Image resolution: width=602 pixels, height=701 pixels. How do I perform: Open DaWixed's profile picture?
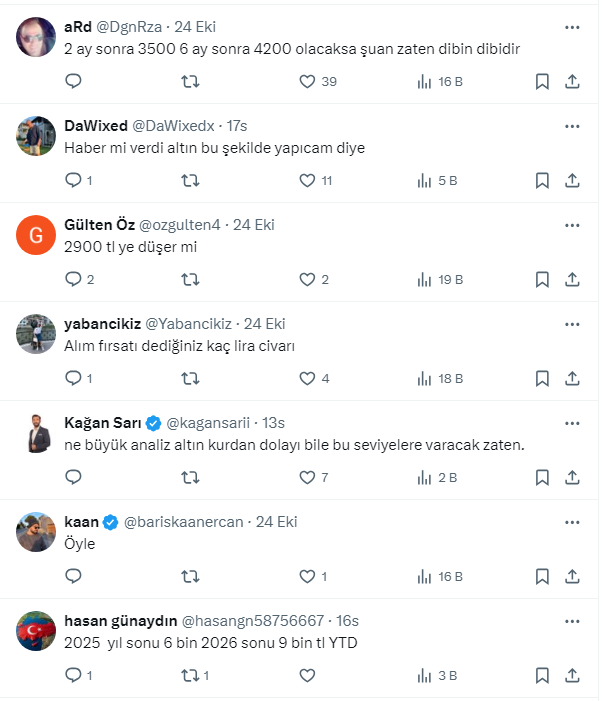36,135
